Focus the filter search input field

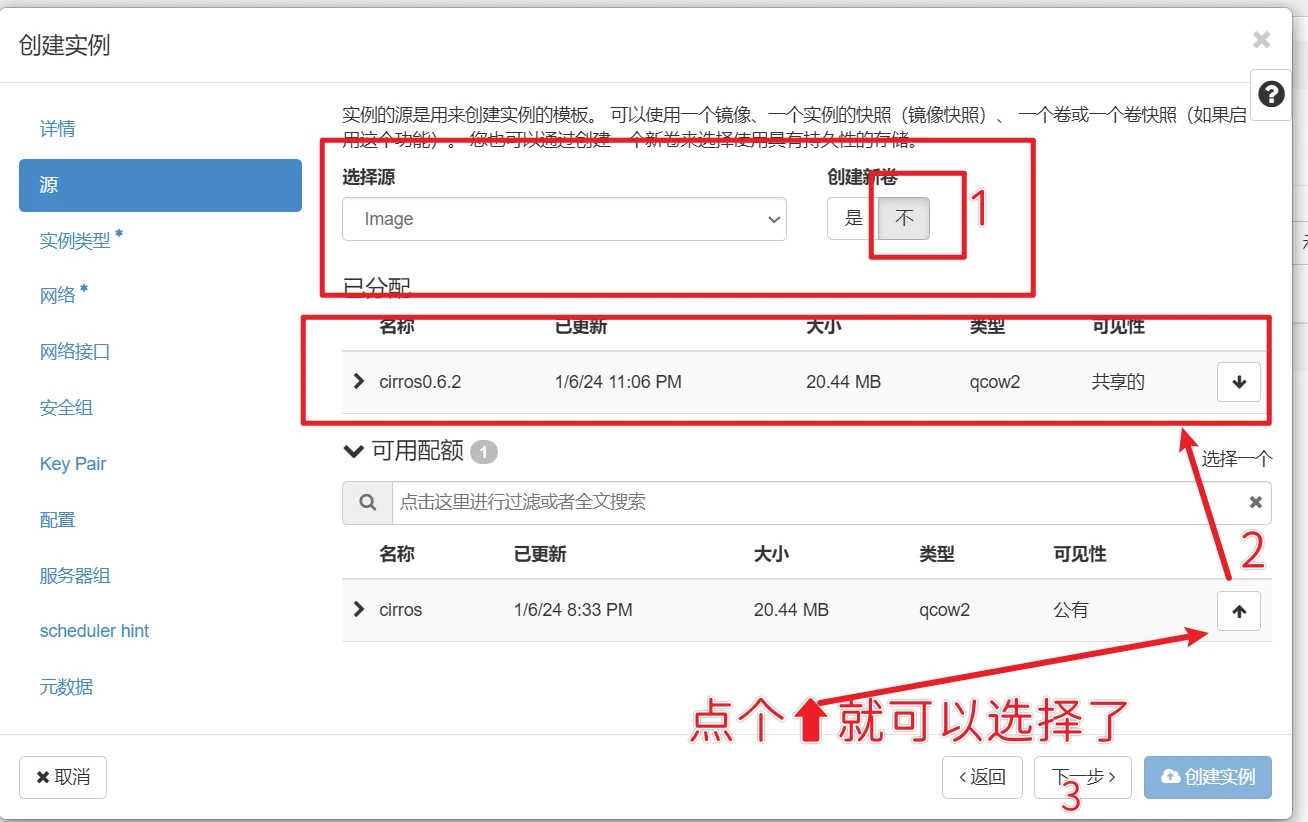pyautogui.click(x=815, y=503)
